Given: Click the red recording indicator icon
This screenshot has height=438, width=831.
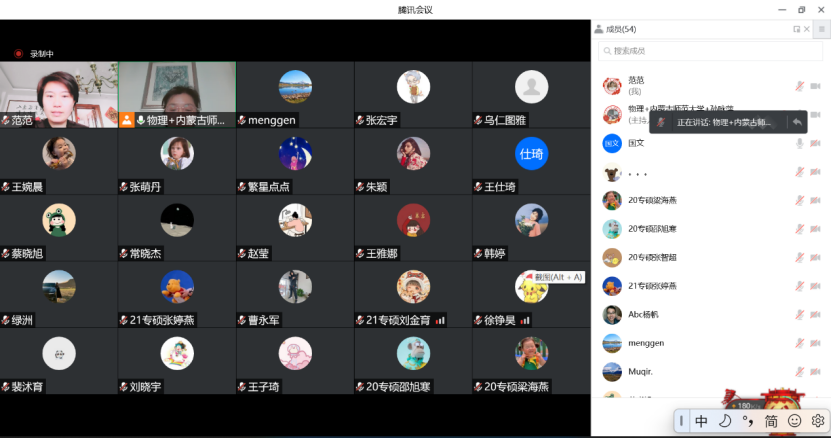Looking at the screenshot, I should (x=18, y=54).
